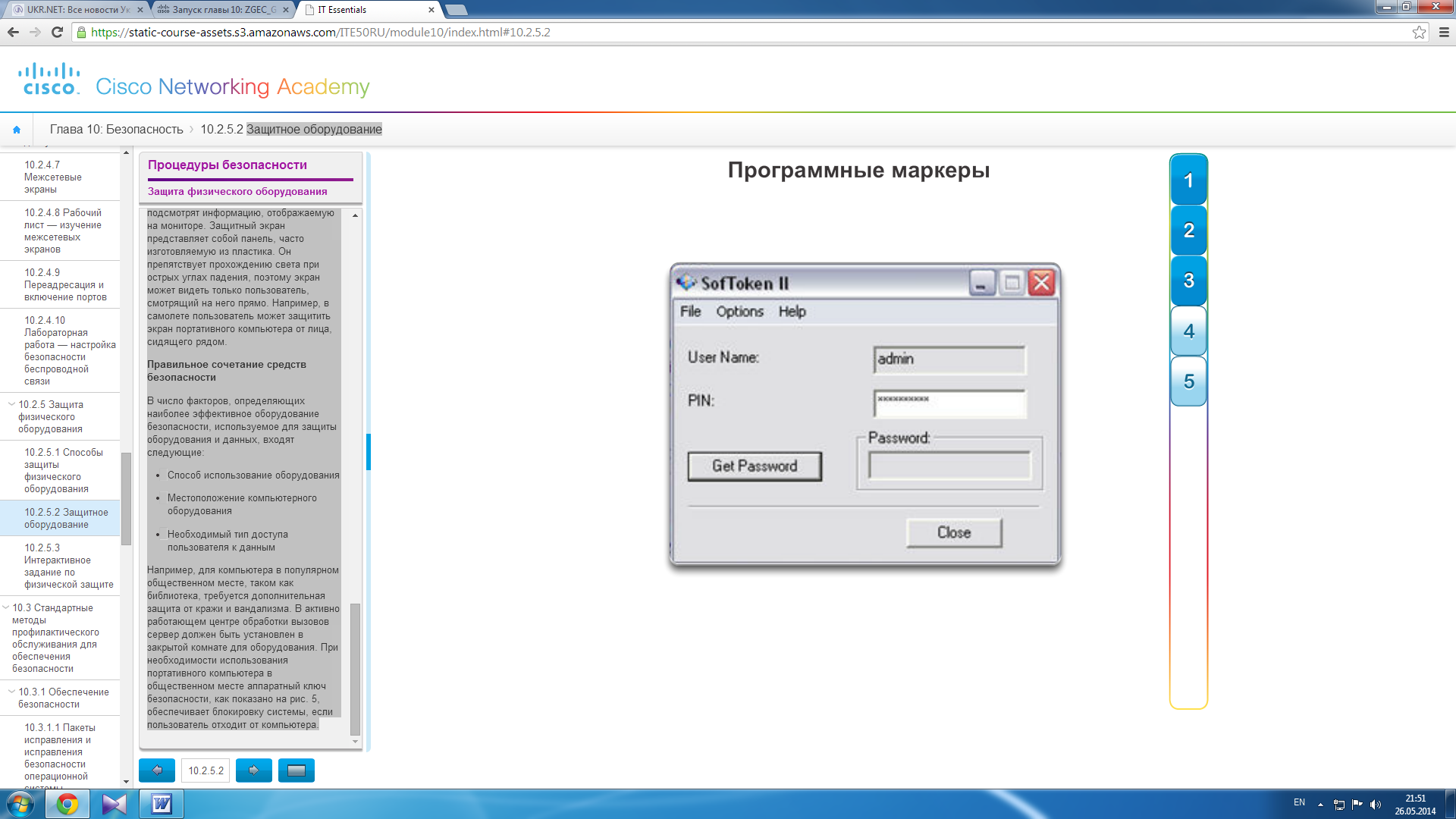Click the network icon in system tray

point(1339,805)
